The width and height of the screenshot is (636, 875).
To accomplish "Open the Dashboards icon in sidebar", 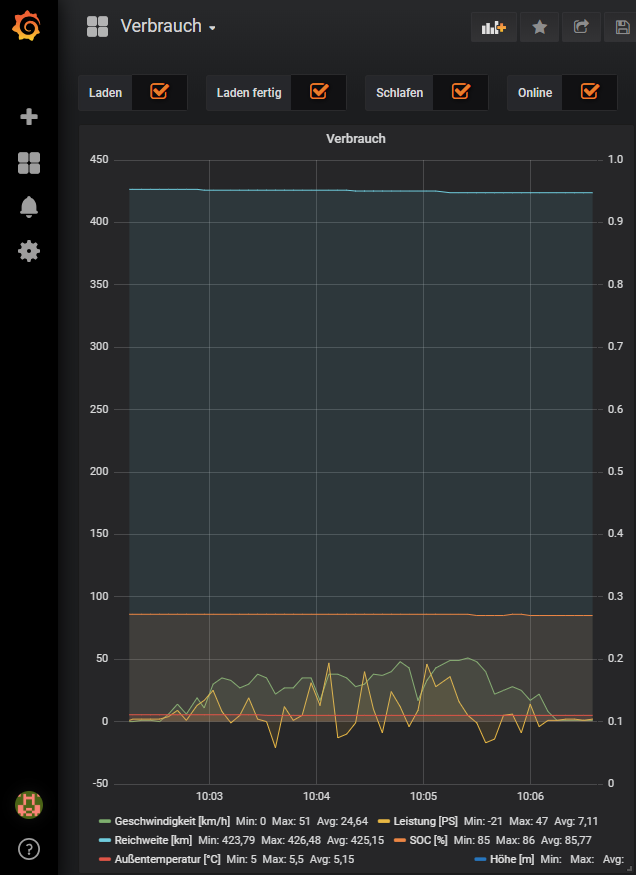I will coord(29,163).
